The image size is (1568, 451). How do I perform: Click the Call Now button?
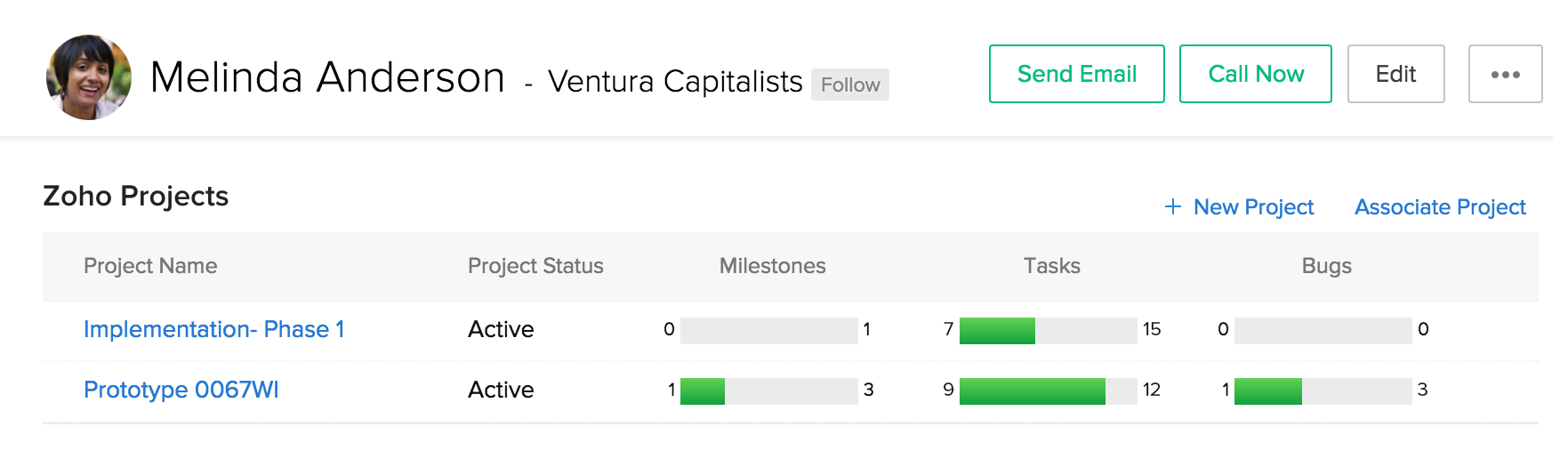1255,74
